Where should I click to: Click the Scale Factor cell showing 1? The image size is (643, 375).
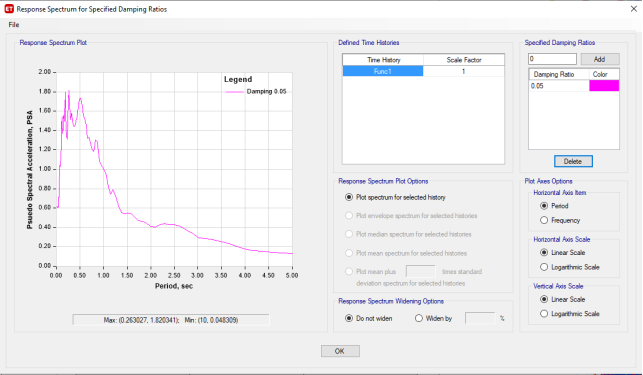pyautogui.click(x=463, y=71)
